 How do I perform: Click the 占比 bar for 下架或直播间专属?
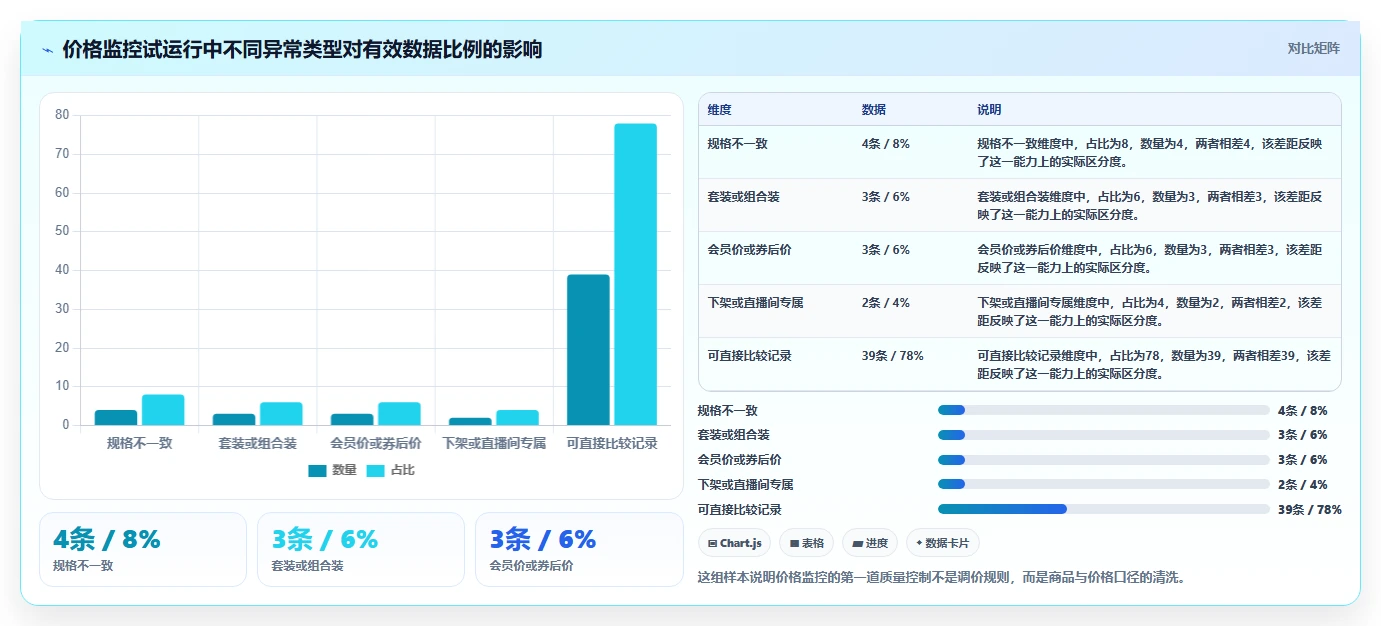[517, 418]
